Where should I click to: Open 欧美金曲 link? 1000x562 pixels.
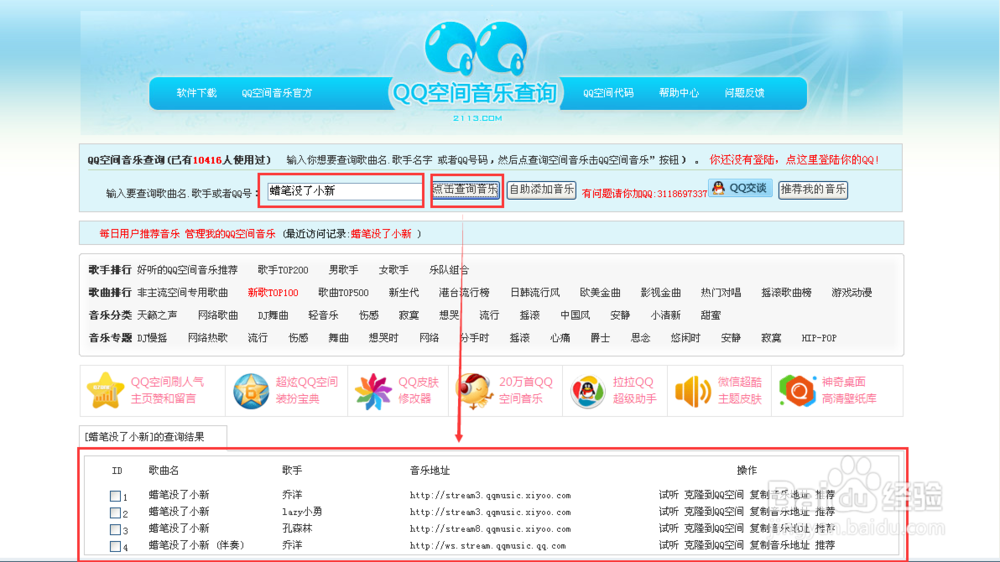tap(600, 293)
